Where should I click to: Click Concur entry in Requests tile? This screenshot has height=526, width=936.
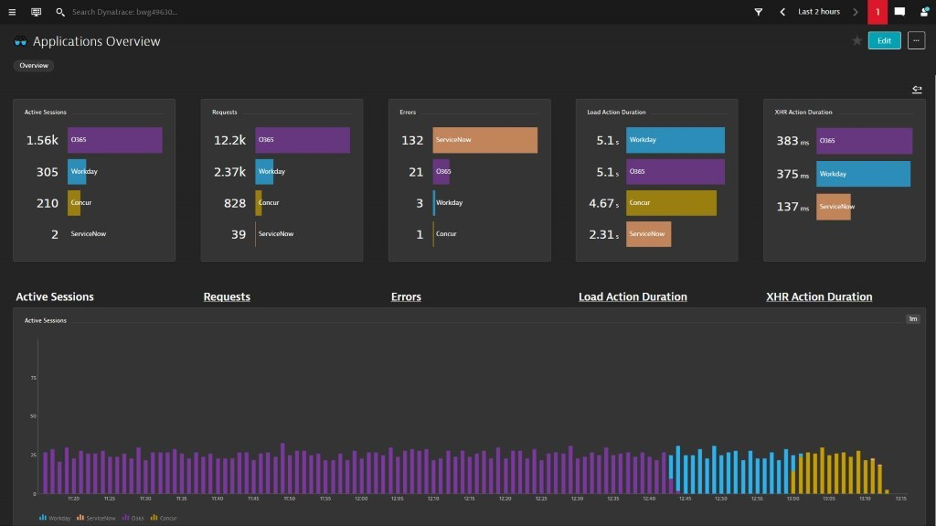click(268, 202)
